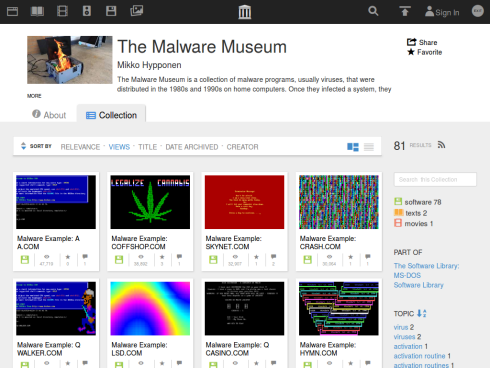This screenshot has width=490, height=368.
Task: Open the Web section icon in top bar
Action: click(12, 11)
